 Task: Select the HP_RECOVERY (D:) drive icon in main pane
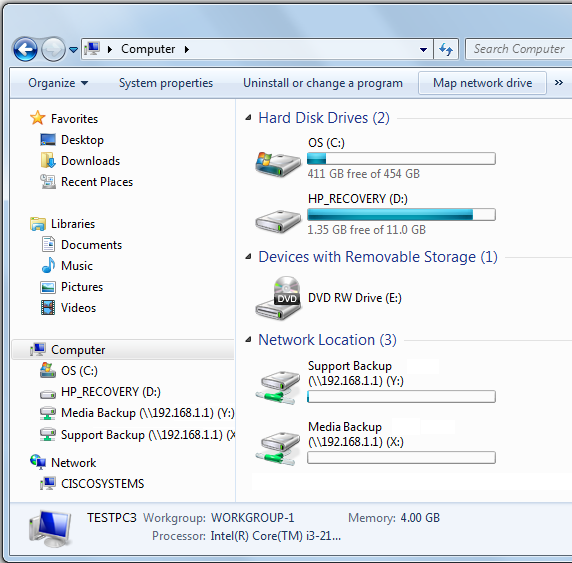coord(278,221)
